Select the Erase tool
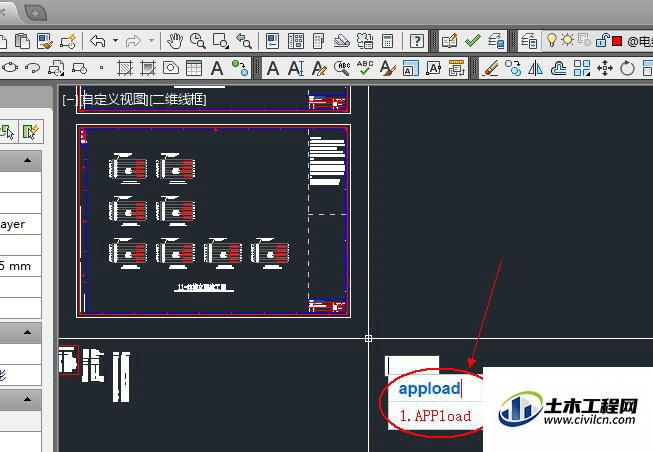The image size is (653, 452). (x=490, y=68)
